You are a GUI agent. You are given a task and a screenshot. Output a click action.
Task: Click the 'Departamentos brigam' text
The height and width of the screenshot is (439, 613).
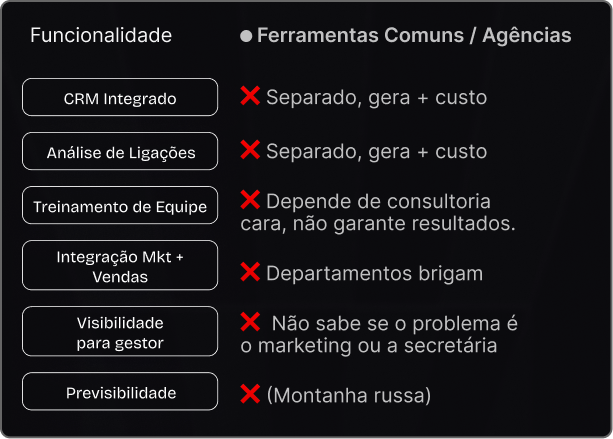(x=374, y=274)
